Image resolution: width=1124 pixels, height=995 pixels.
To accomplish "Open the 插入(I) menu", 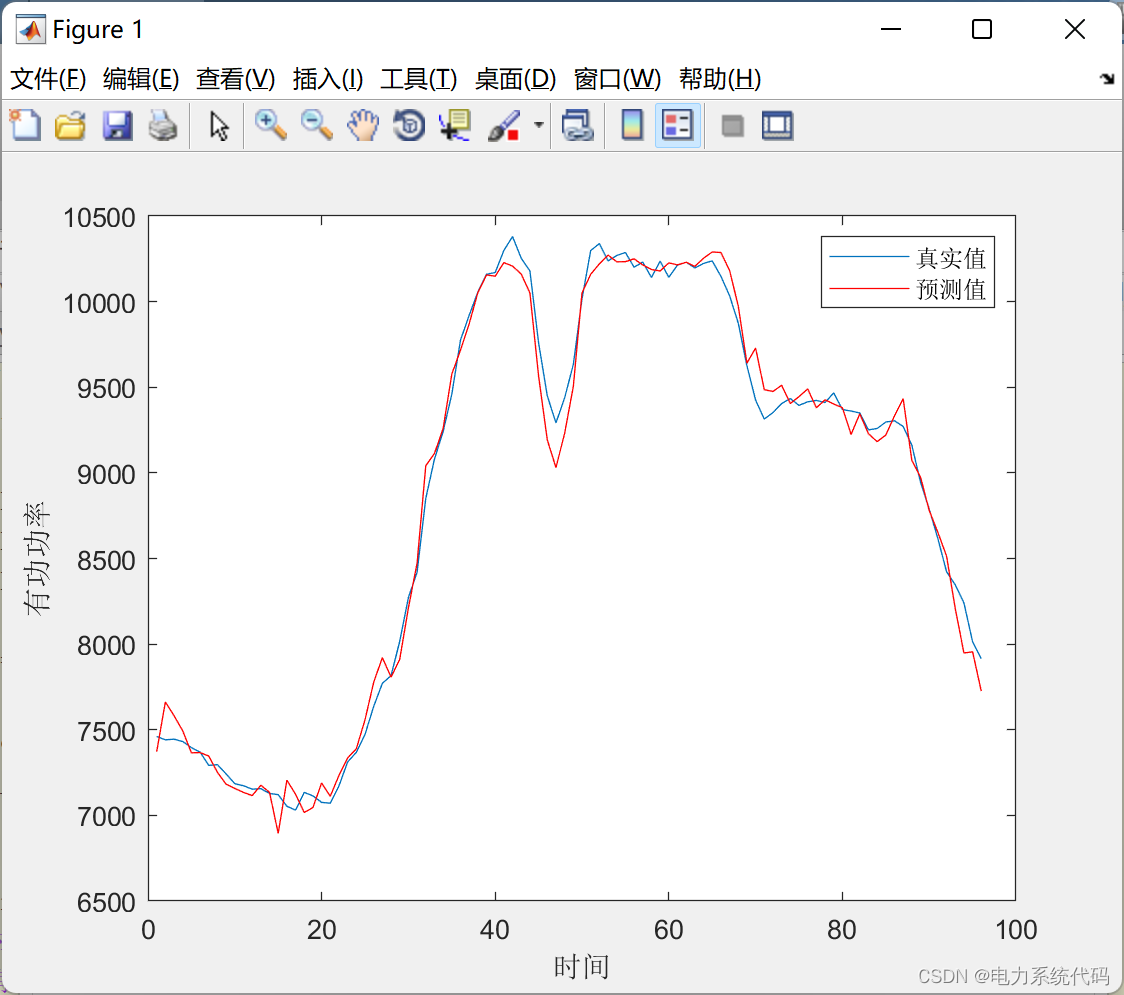I will point(327,79).
